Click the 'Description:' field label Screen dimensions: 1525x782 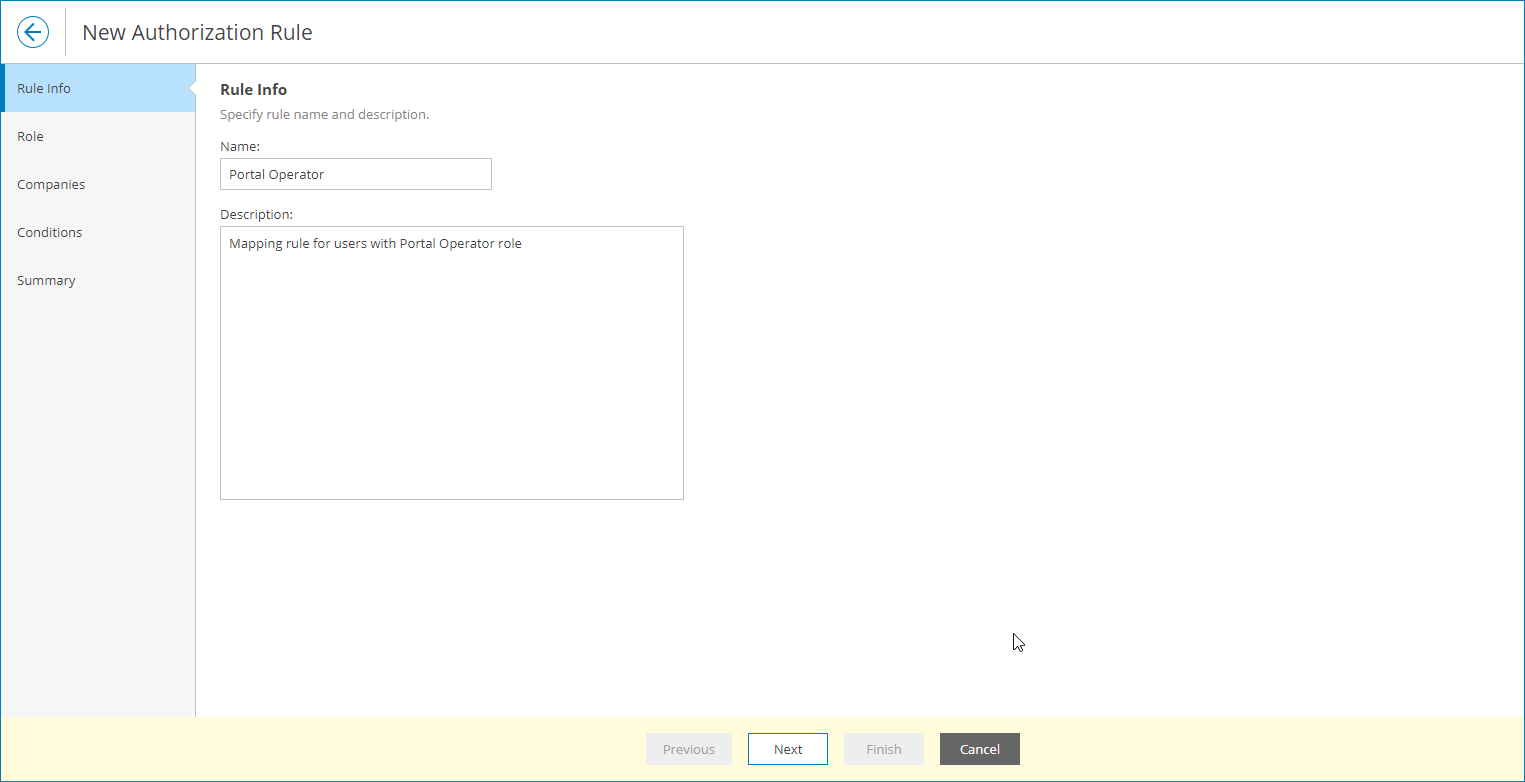(257, 214)
